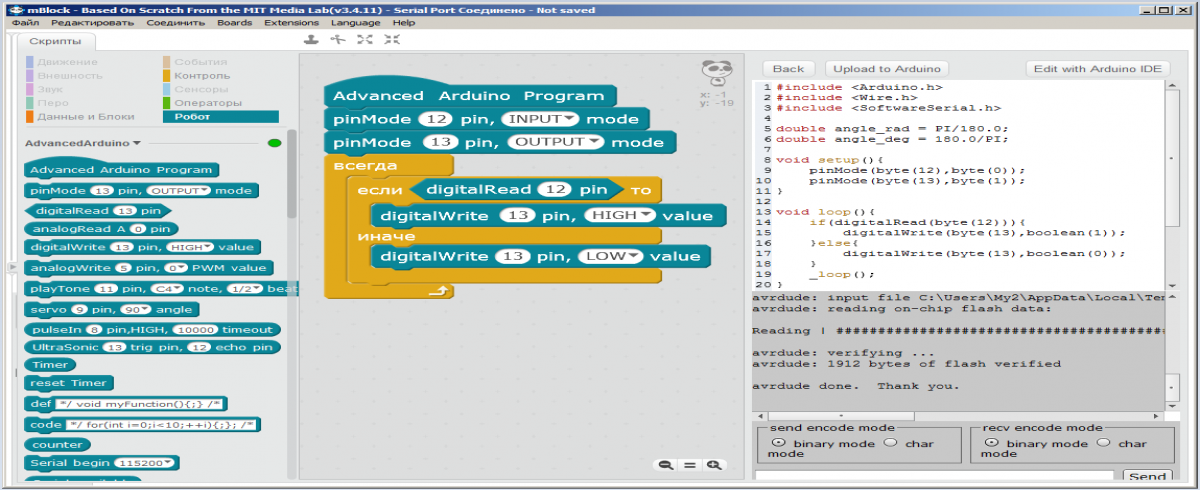Image resolution: width=1200 pixels, height=490 pixels.
Task: Click the panda sprite icon
Action: (x=716, y=71)
